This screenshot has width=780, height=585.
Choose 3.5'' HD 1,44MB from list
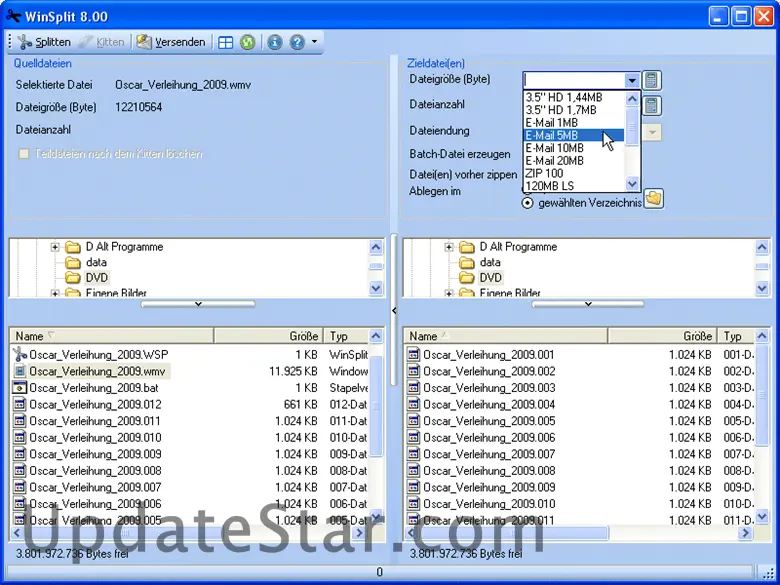pos(574,98)
